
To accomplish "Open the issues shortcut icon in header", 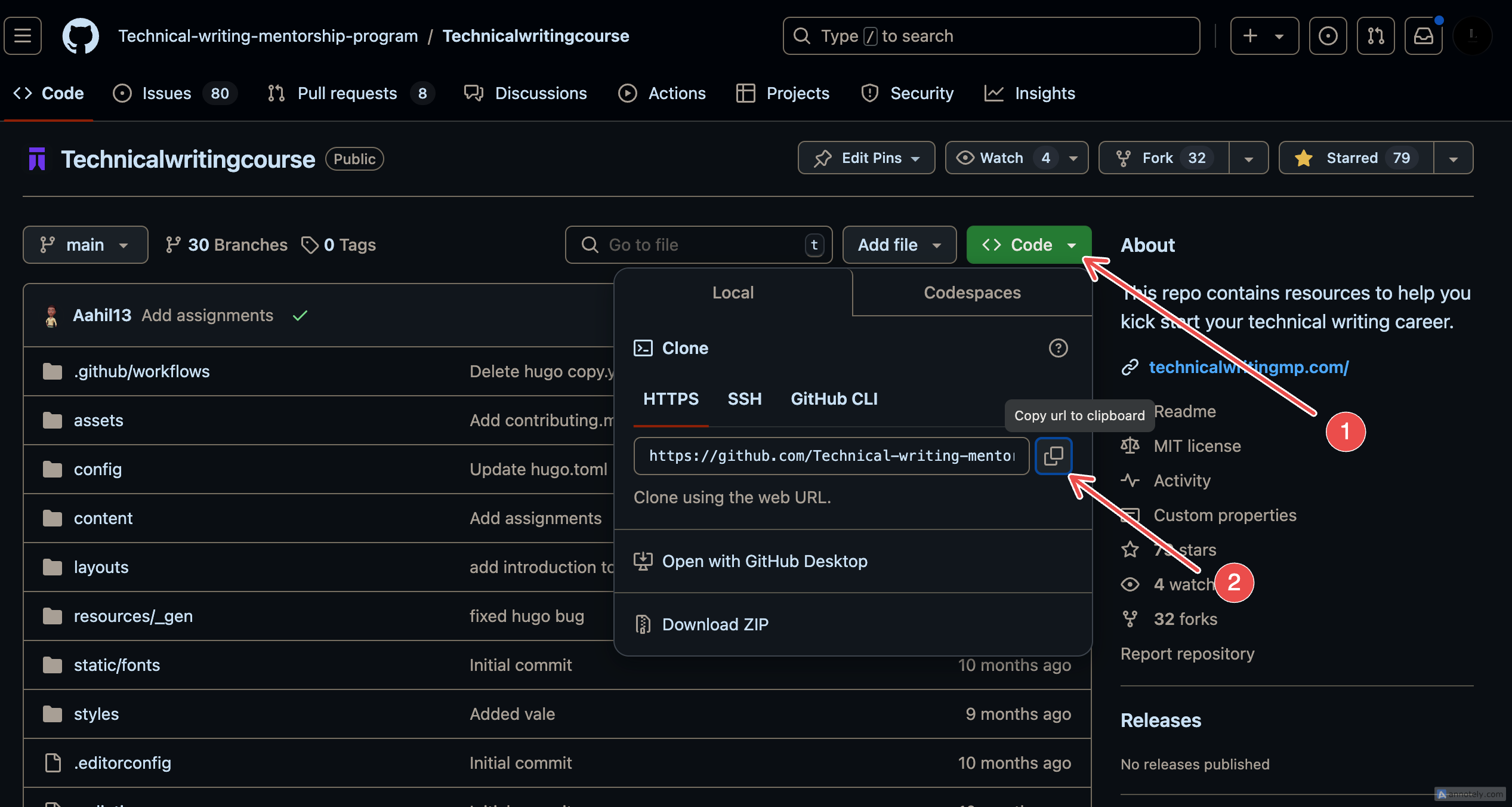I will pyautogui.click(x=1328, y=36).
